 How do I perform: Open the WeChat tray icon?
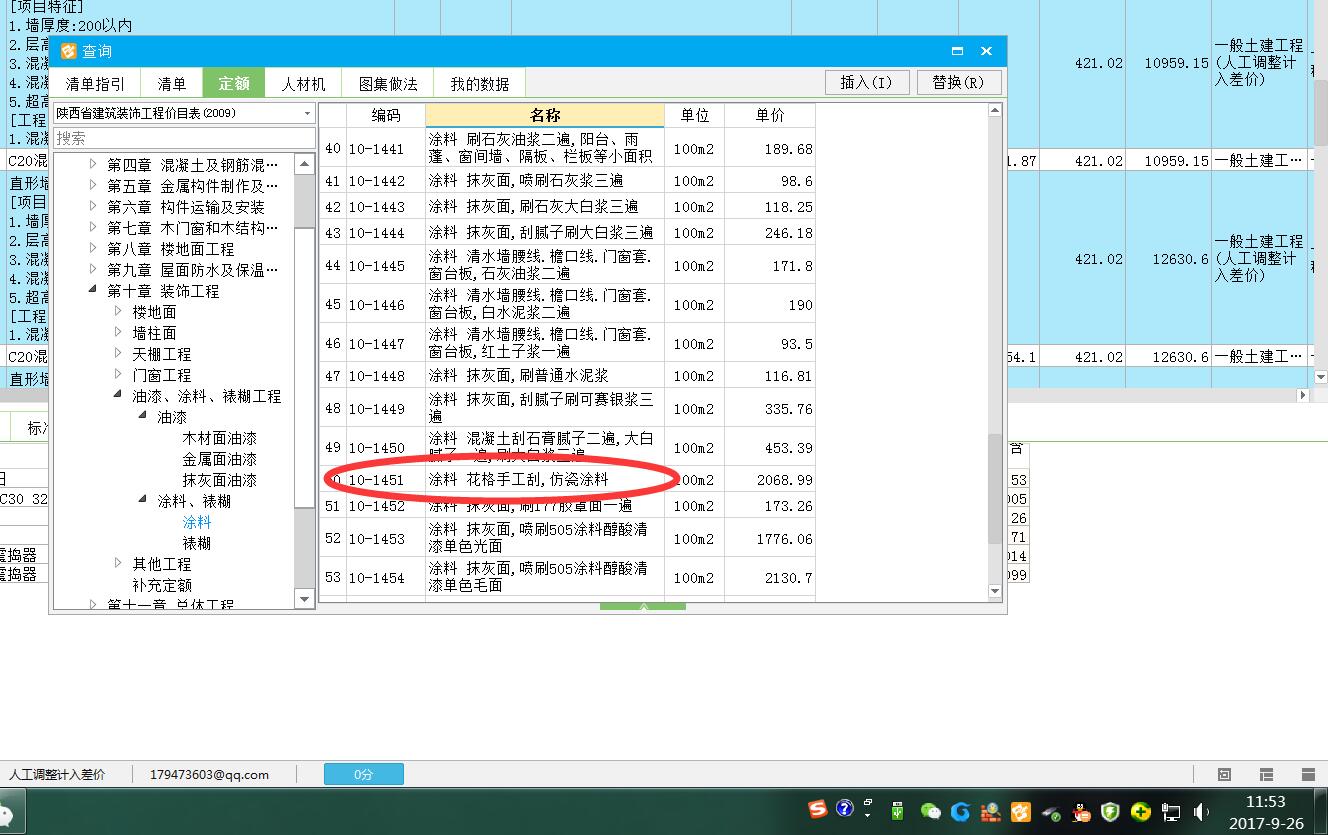(x=931, y=811)
